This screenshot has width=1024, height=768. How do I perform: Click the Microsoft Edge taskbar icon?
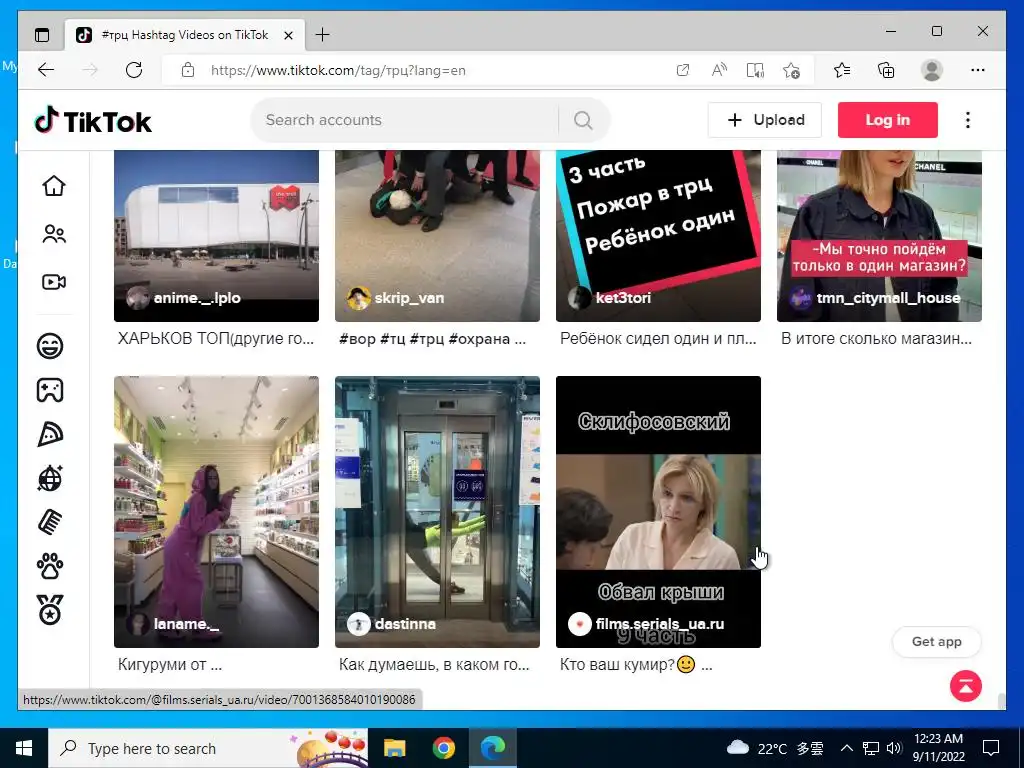(493, 748)
